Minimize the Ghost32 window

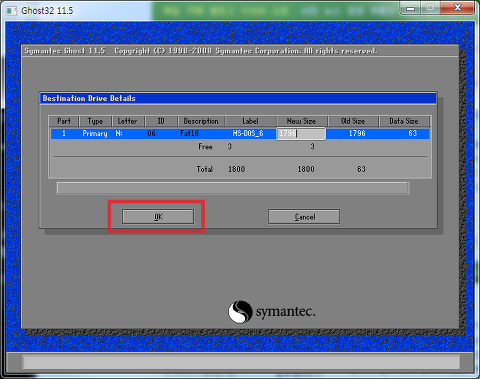point(411,8)
